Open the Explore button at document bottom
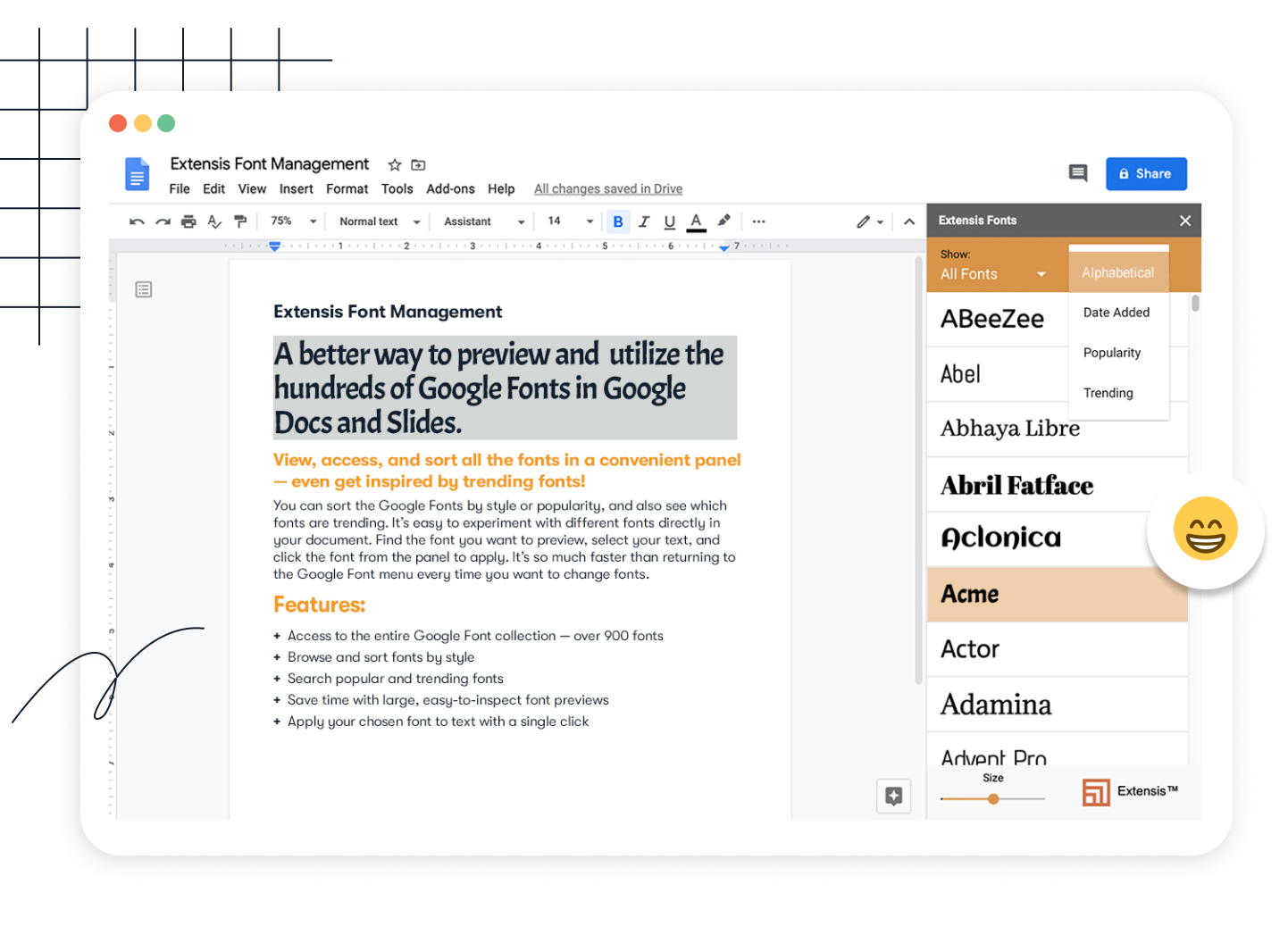This screenshot has width=1288, height=943. (894, 796)
